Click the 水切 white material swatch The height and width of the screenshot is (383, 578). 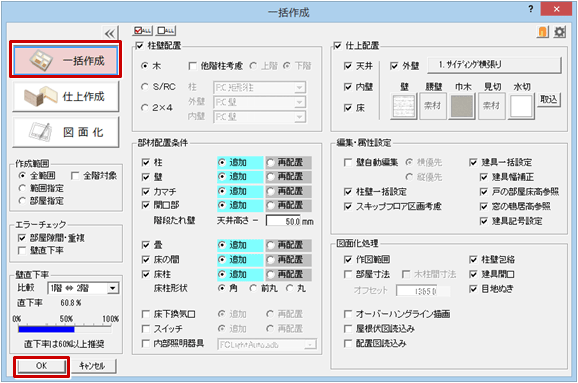pyautogui.click(x=521, y=106)
